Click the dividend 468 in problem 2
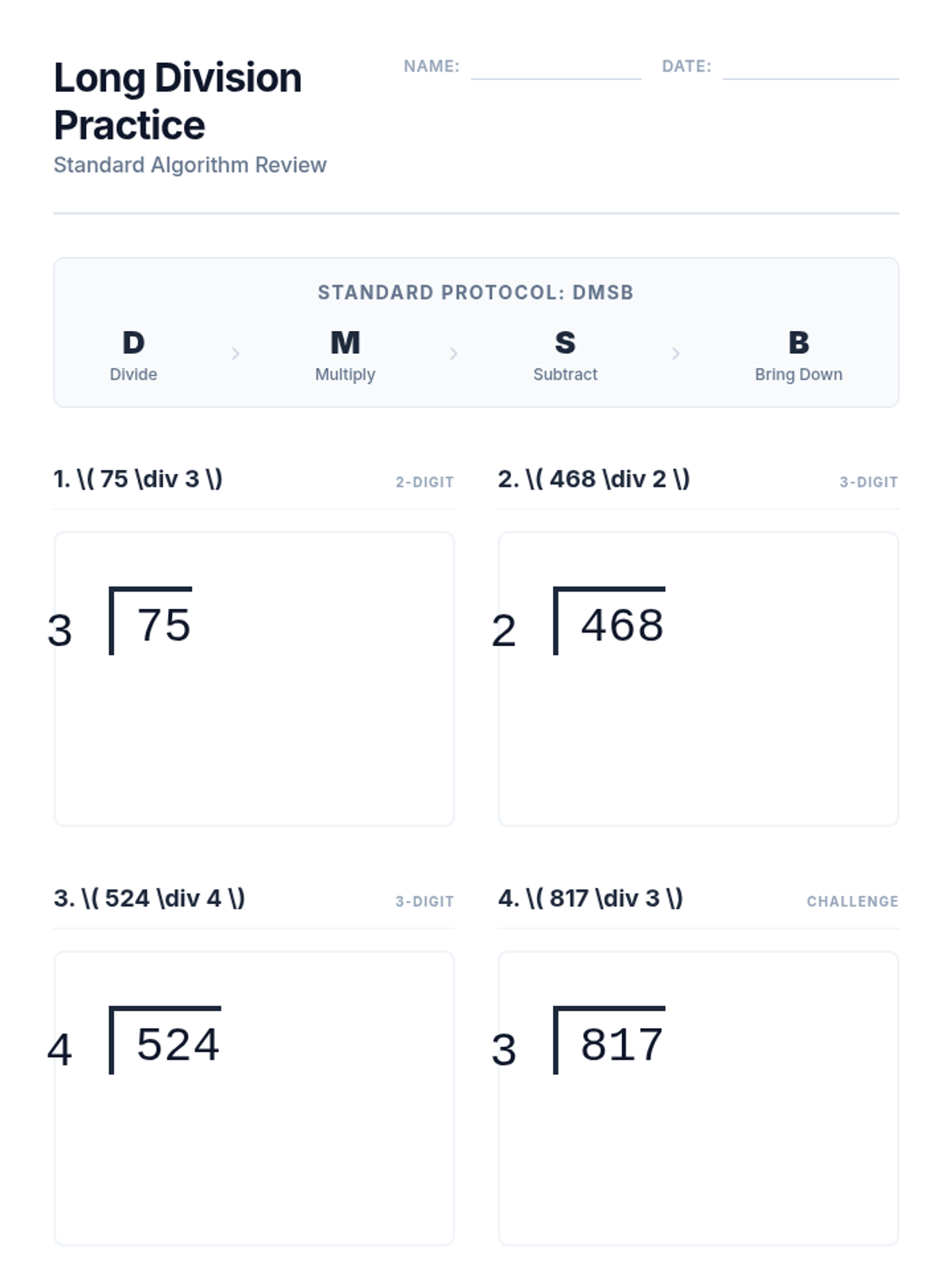This screenshot has width=952, height=1270. point(622,625)
